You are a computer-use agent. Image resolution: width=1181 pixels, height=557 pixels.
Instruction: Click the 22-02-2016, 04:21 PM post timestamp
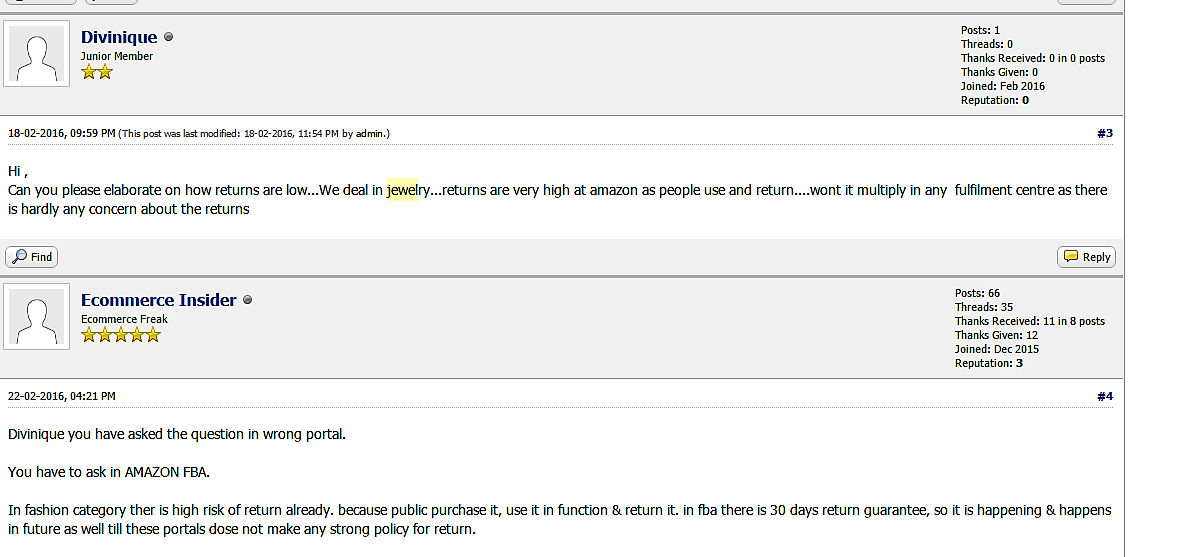click(62, 396)
